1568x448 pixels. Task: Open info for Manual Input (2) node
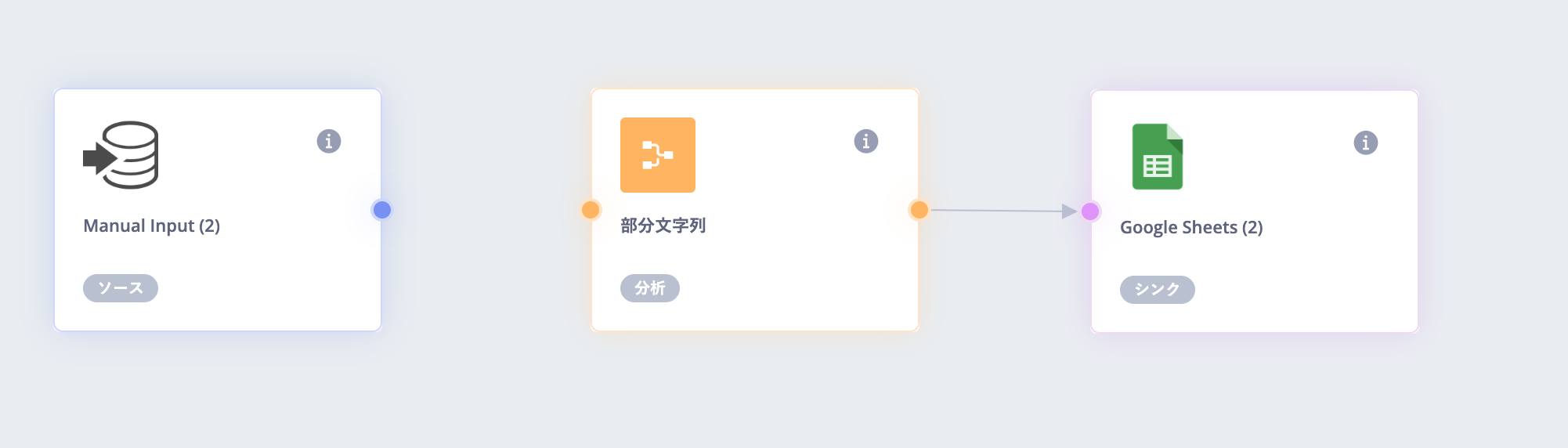tap(329, 141)
